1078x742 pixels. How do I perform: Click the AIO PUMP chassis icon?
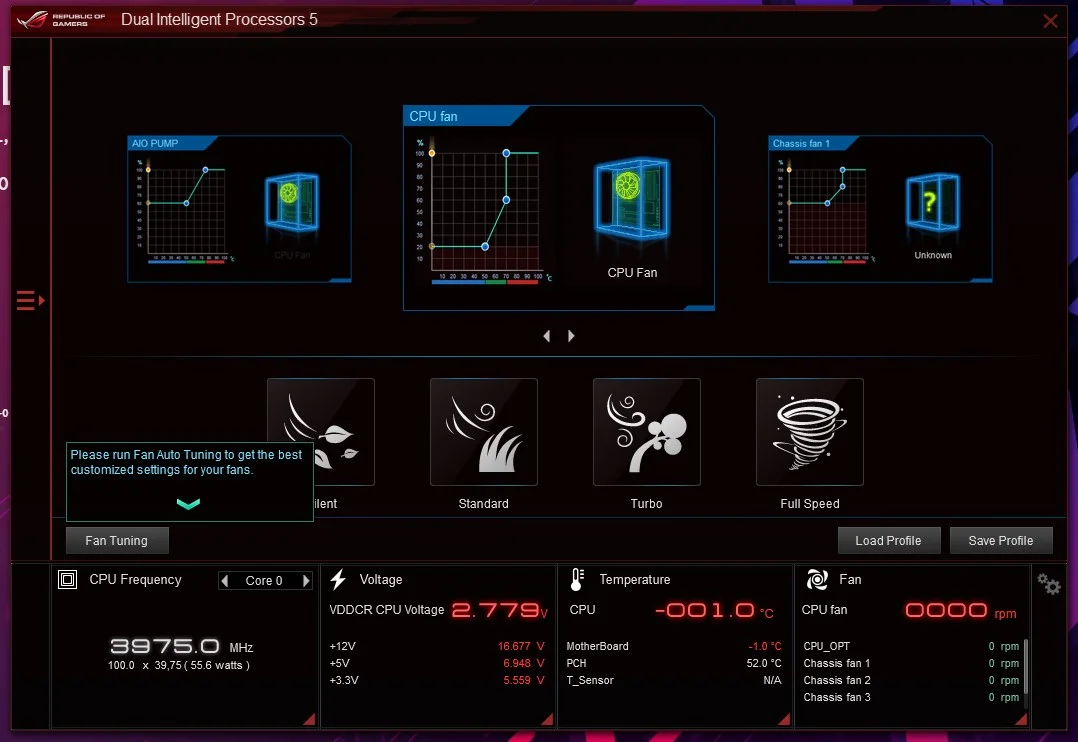click(x=292, y=202)
